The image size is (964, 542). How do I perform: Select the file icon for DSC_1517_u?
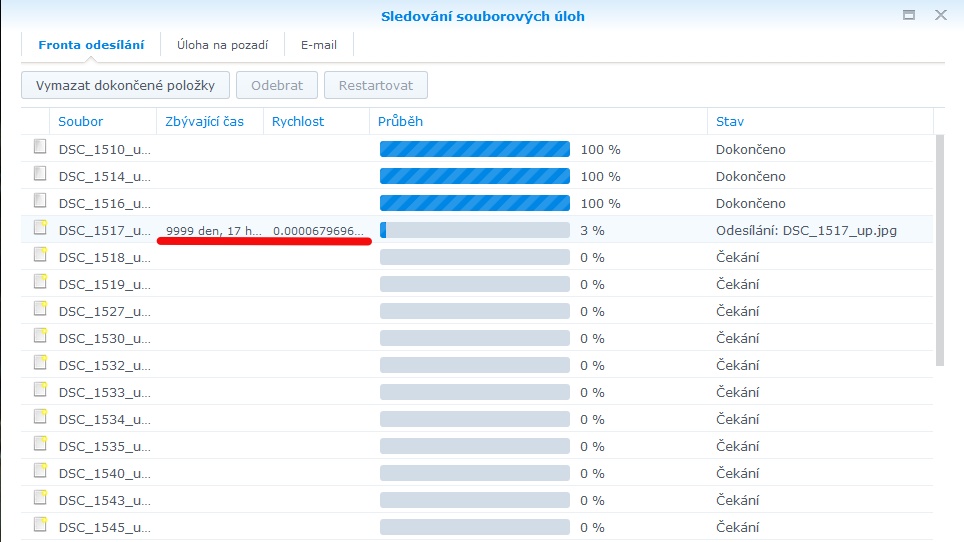coord(40,229)
